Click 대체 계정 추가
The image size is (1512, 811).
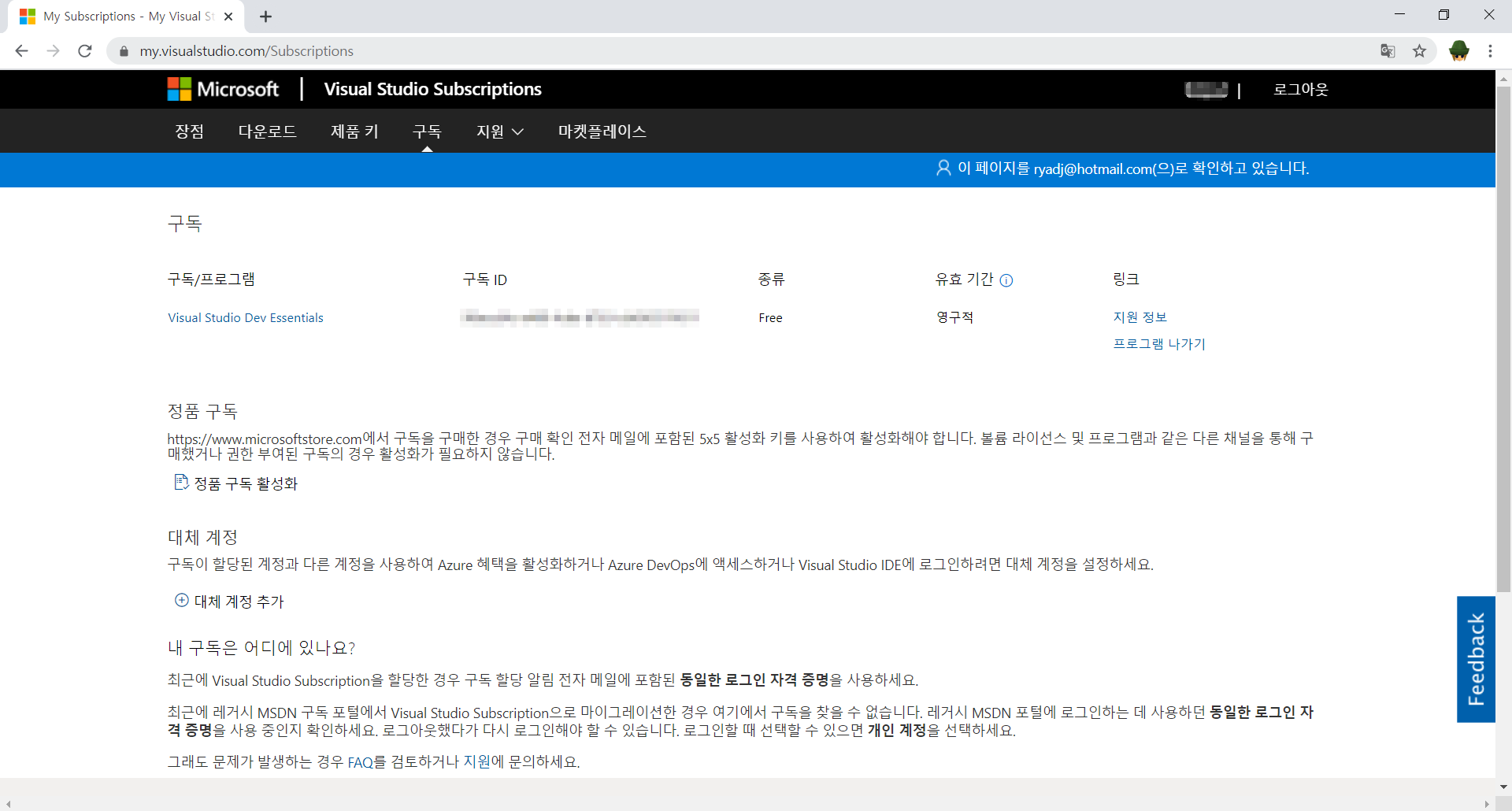point(239,602)
